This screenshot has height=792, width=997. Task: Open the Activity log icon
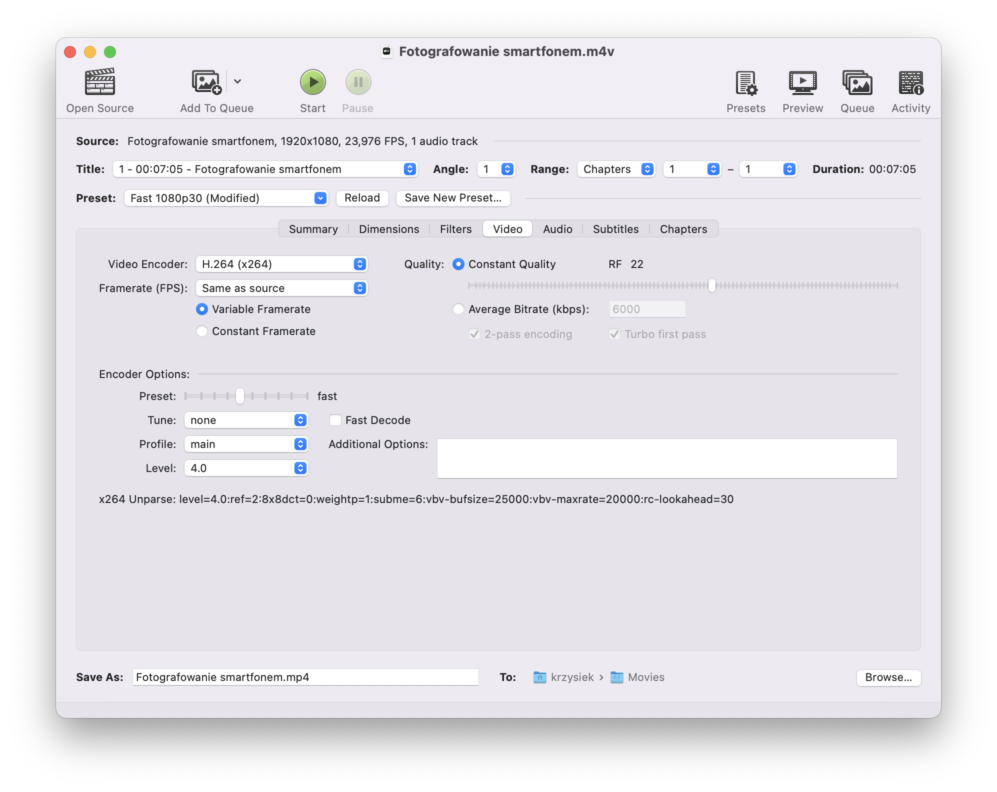point(910,82)
